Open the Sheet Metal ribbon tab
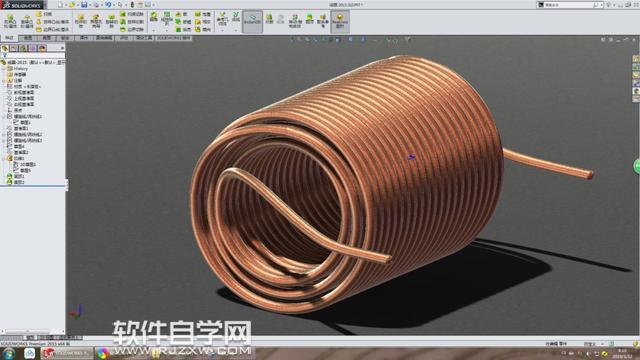 [x=65, y=38]
